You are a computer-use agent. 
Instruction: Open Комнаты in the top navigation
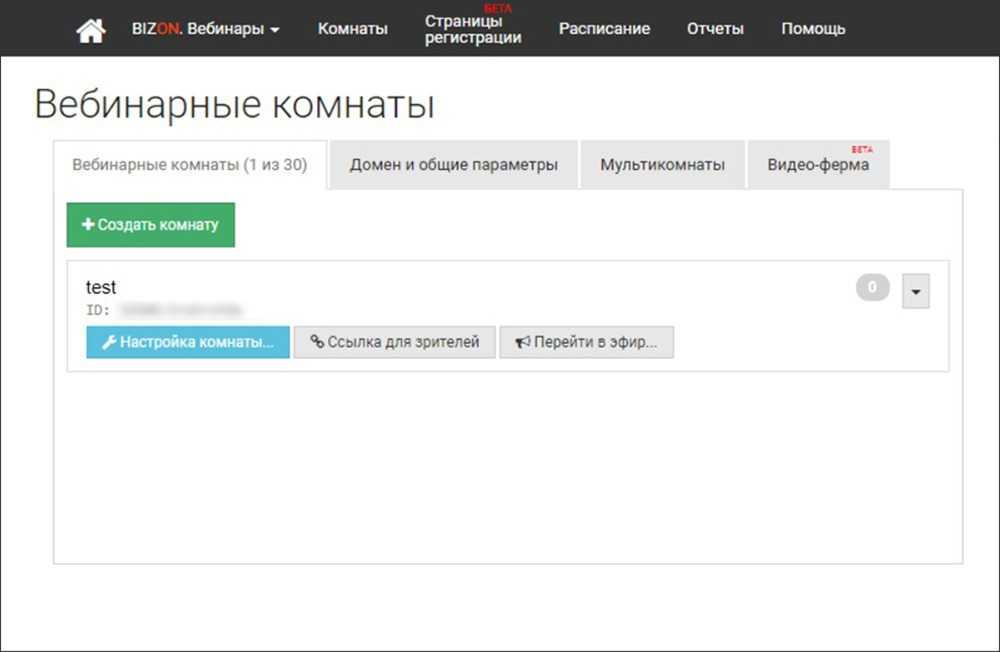pyautogui.click(x=352, y=29)
